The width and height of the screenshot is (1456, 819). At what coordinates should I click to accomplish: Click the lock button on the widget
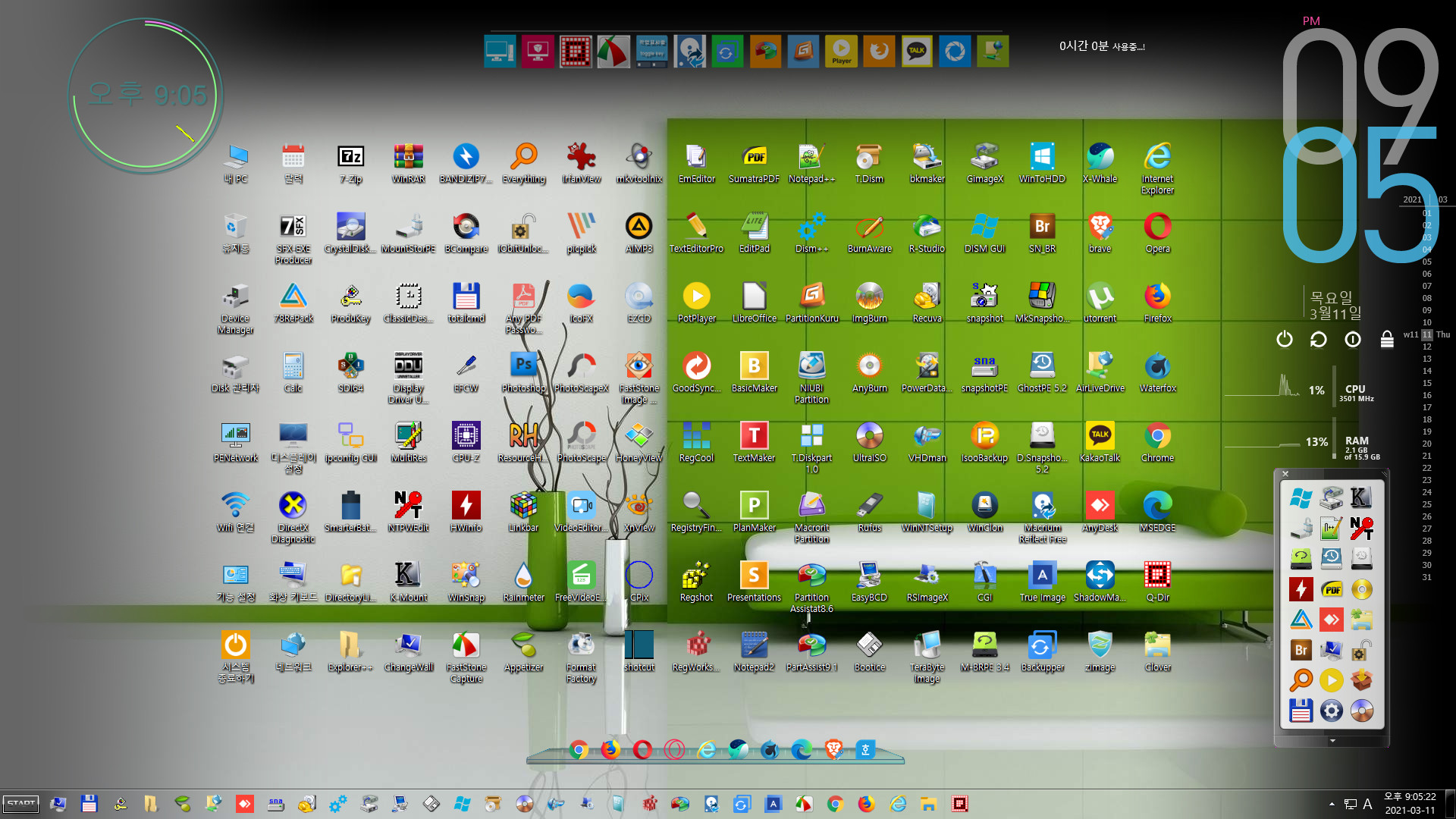pos(1386,339)
